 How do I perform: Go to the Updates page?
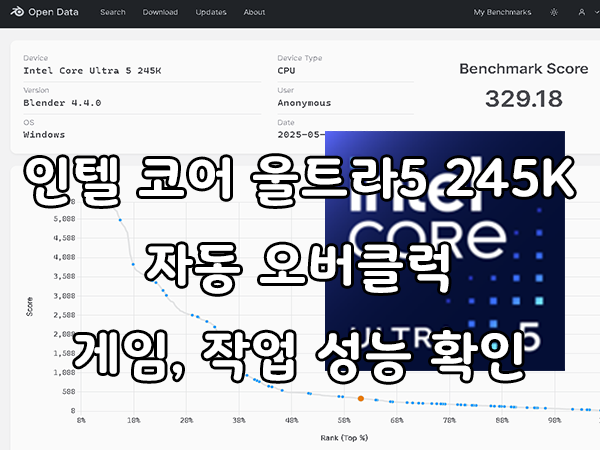(x=211, y=12)
